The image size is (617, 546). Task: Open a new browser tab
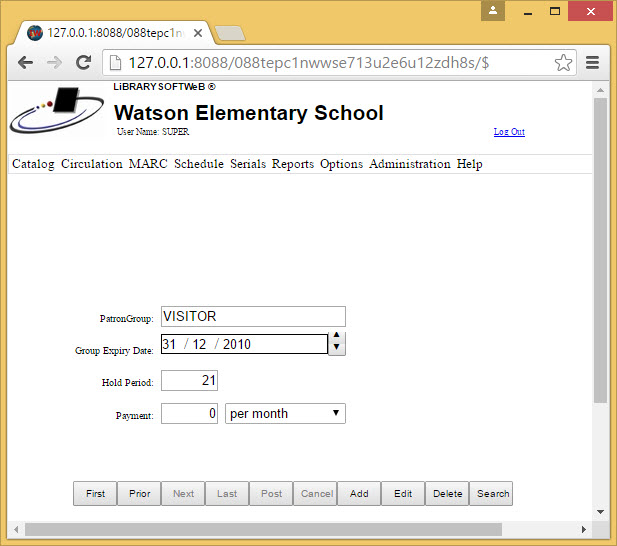230,33
